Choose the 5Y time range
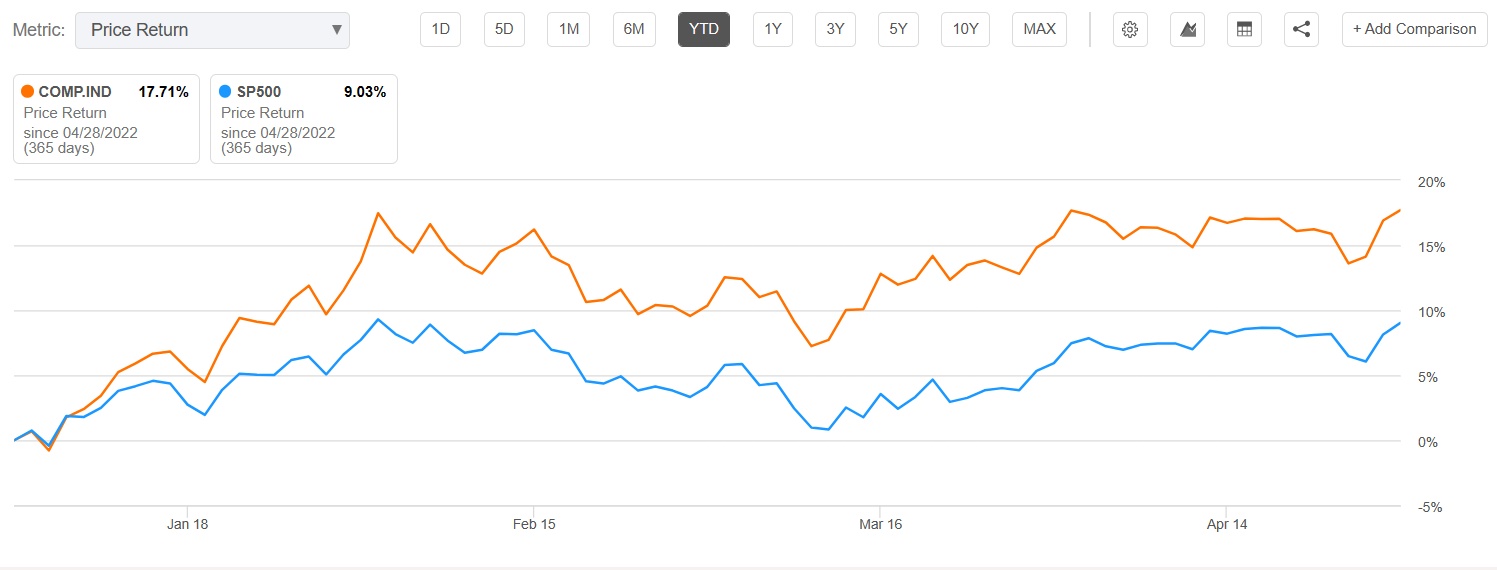The width and height of the screenshot is (1497, 570). (x=898, y=29)
